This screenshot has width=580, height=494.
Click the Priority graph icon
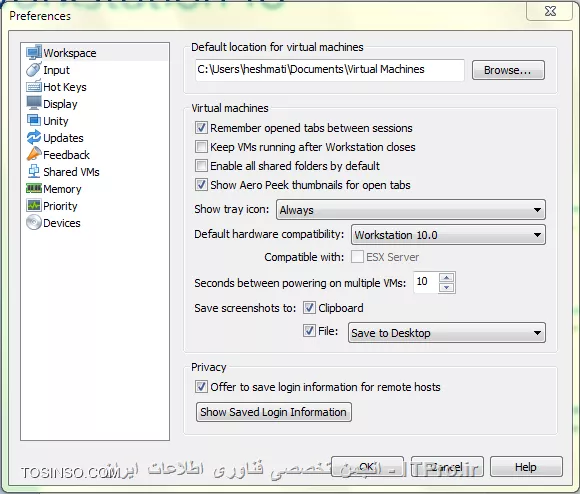pos(34,205)
